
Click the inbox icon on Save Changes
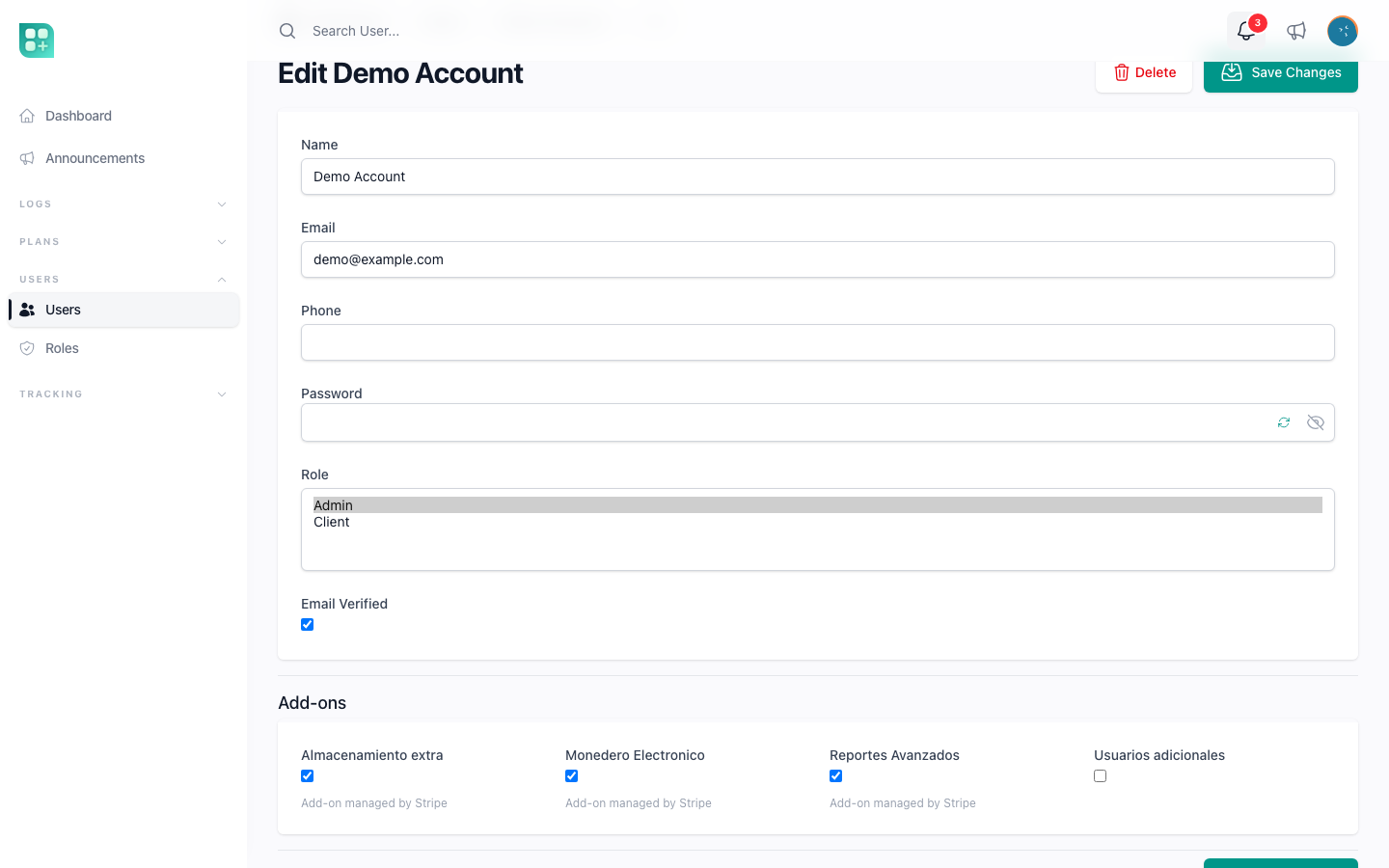[x=1232, y=72]
